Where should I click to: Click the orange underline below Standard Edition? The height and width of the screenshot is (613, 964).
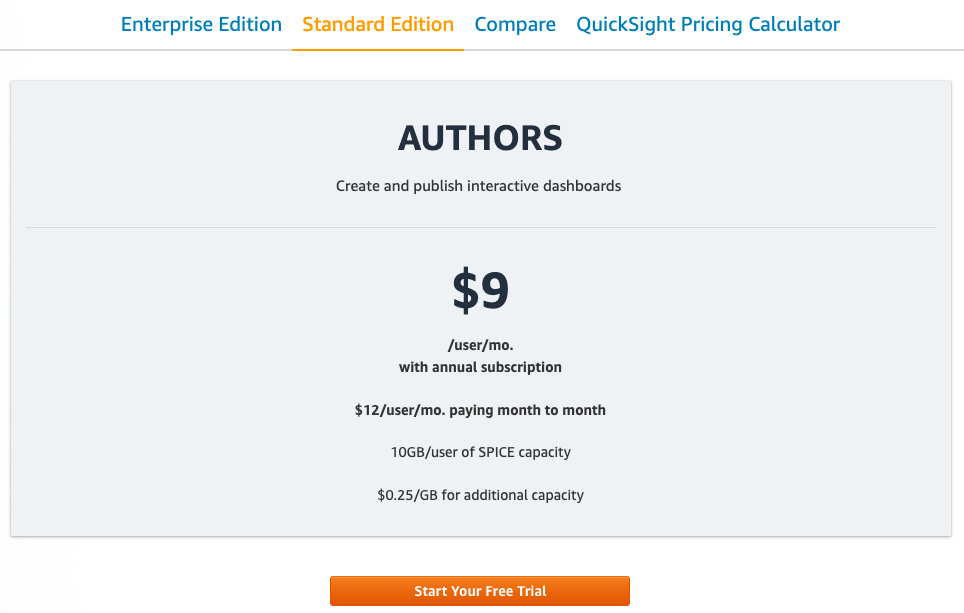(x=377, y=49)
